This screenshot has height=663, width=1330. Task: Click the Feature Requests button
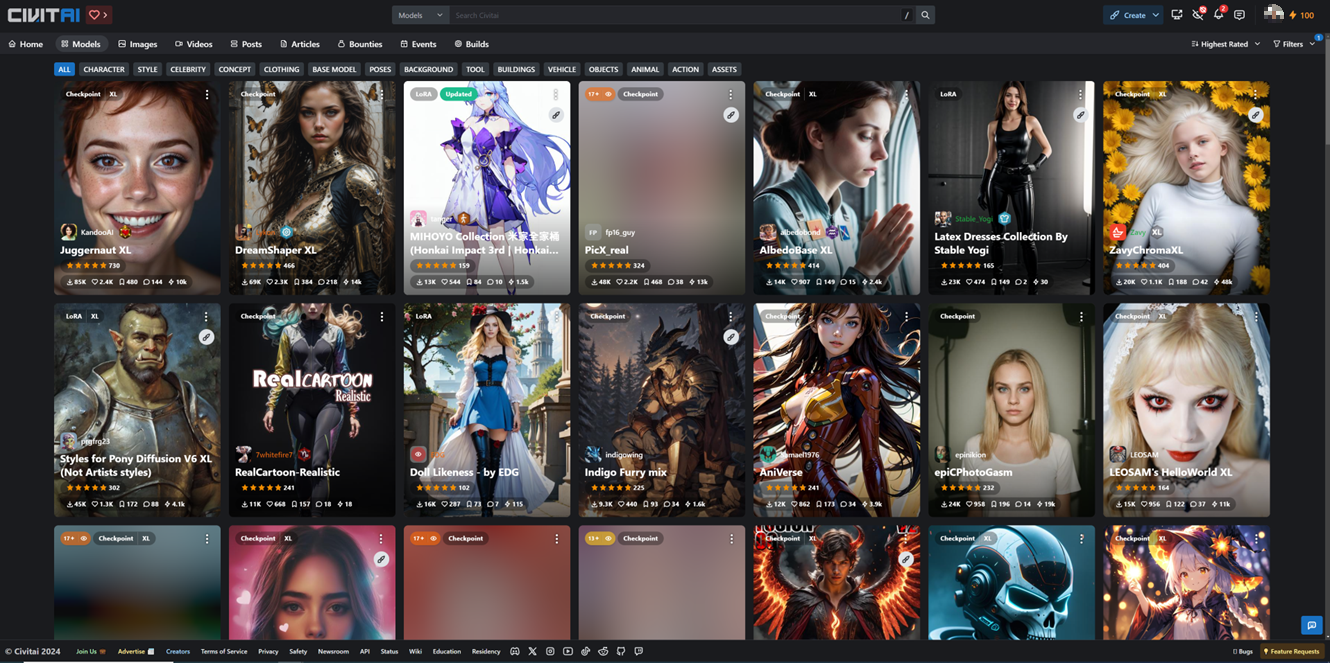(1291, 651)
